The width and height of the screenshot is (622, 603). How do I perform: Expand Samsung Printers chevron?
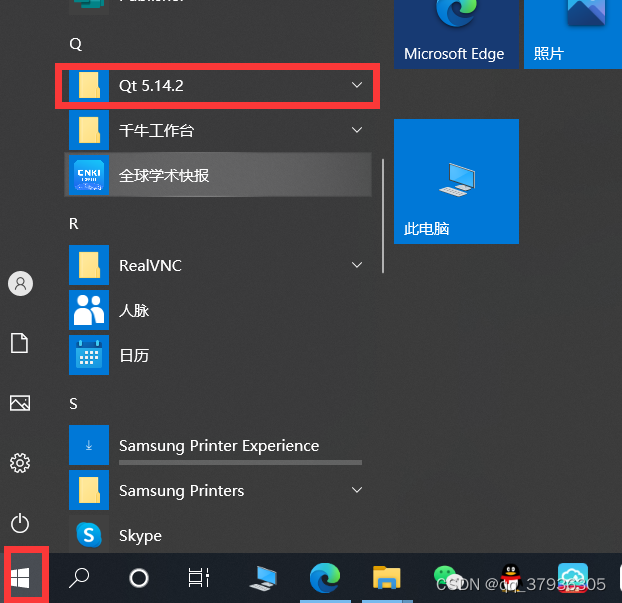click(357, 490)
